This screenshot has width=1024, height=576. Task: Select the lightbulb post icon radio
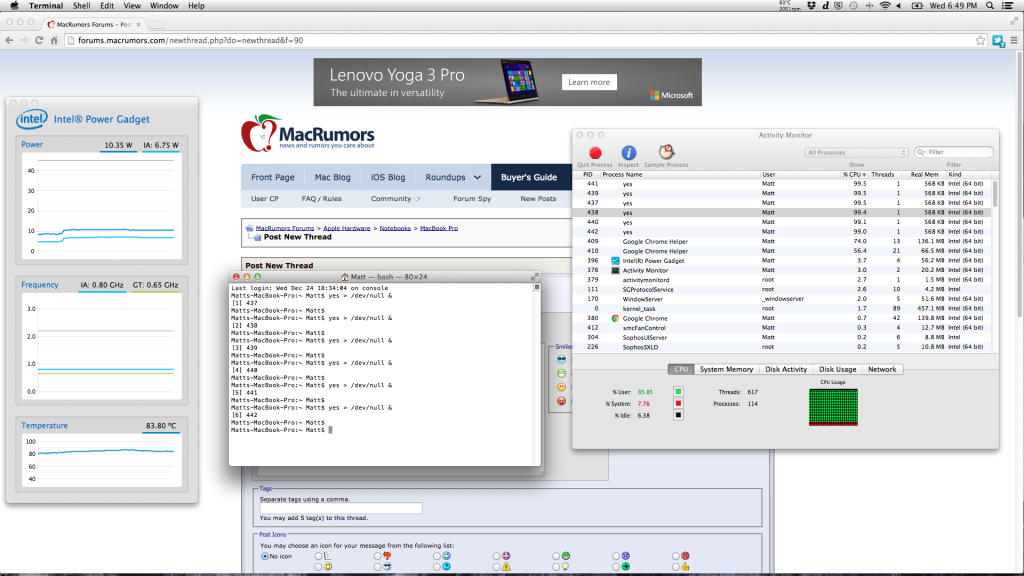pyautogui.click(x=556, y=567)
